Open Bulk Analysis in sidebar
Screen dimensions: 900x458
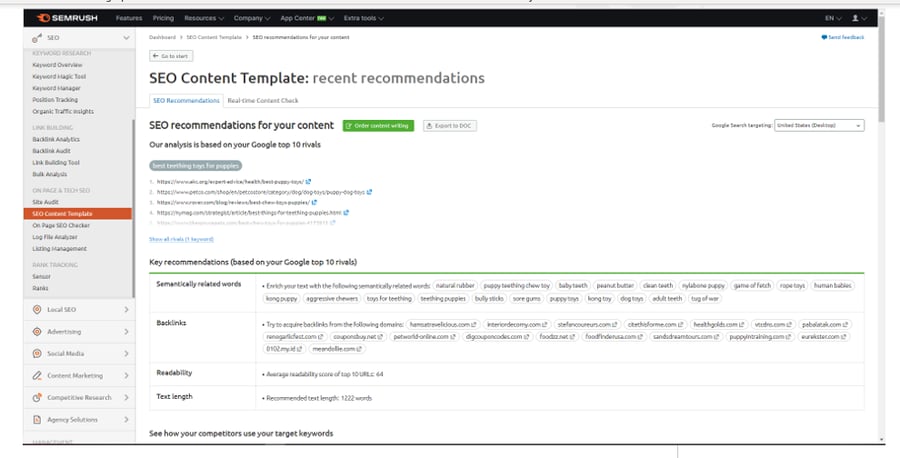point(50,174)
